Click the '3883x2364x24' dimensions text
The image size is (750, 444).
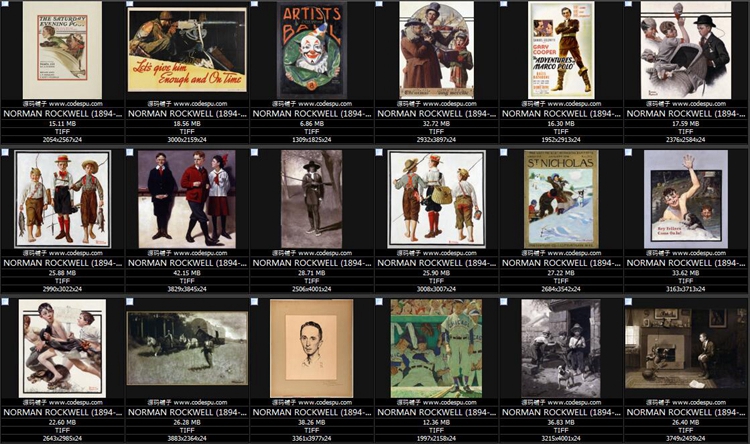tap(187, 438)
